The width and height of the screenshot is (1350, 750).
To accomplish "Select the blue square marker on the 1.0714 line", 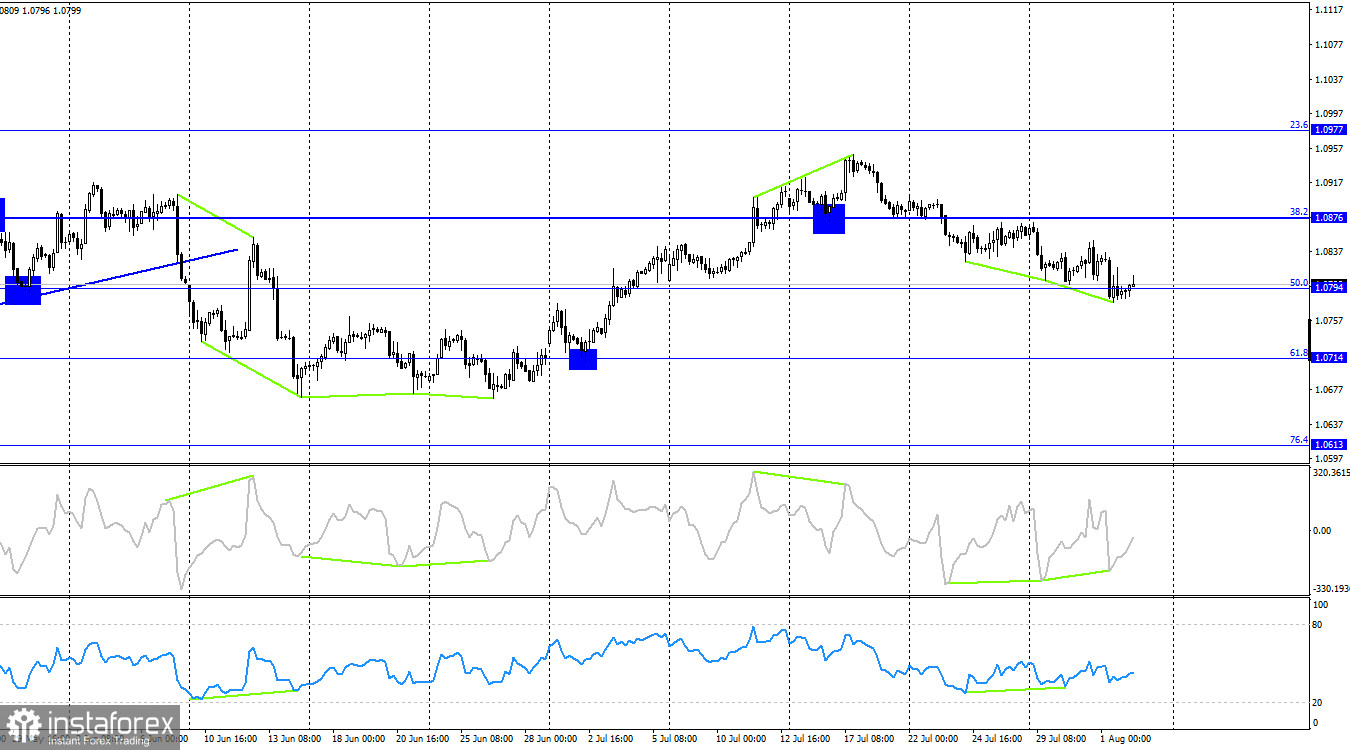I will click(x=583, y=359).
